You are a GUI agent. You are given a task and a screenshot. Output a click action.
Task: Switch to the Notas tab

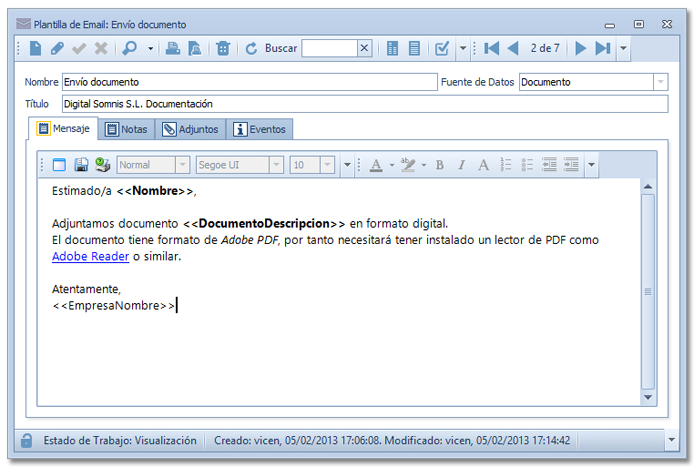(x=126, y=129)
